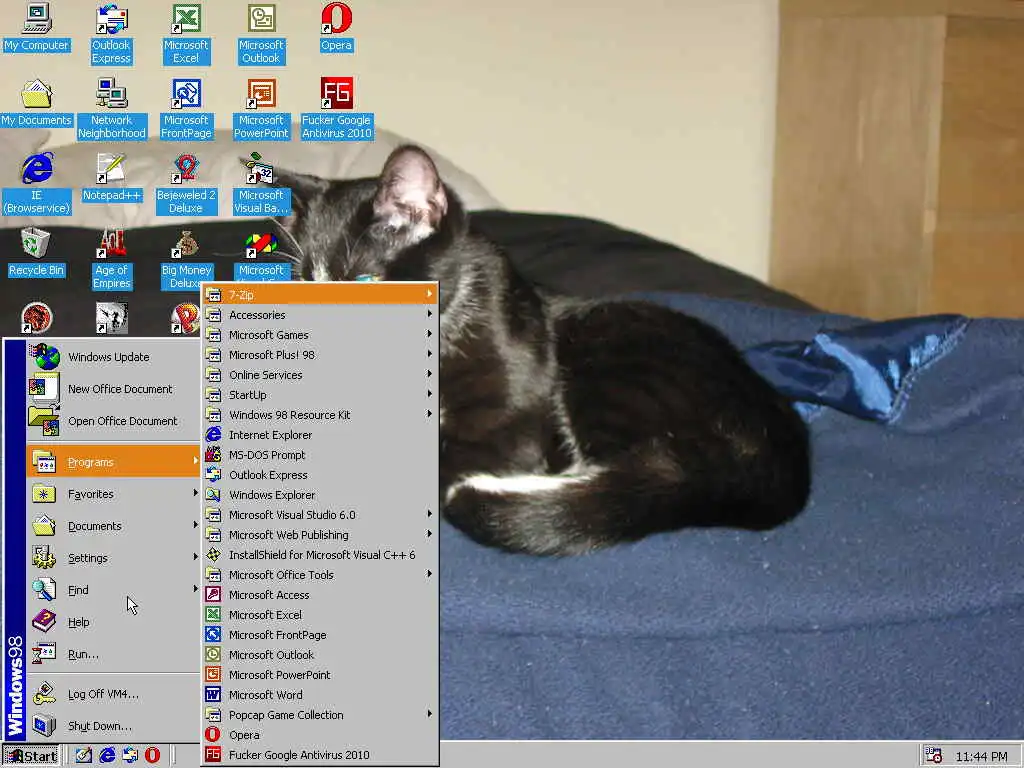Open Microsoft Visual Basic desktop shortcut

261,183
